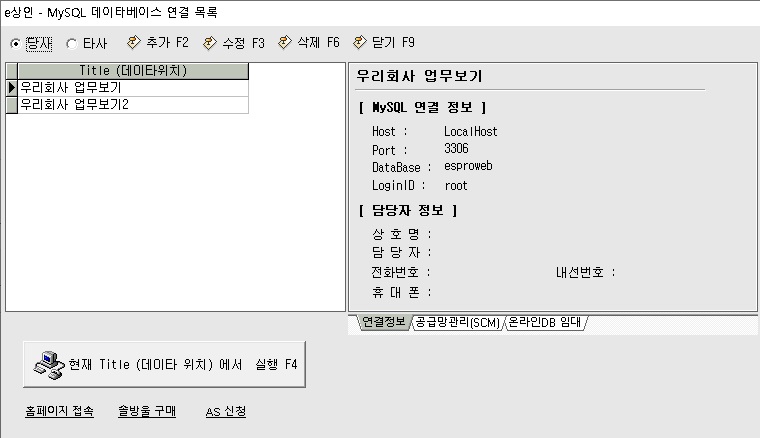The width and height of the screenshot is (760, 438).
Task: Select the 당사 radio button
Action: pyautogui.click(x=15, y=44)
